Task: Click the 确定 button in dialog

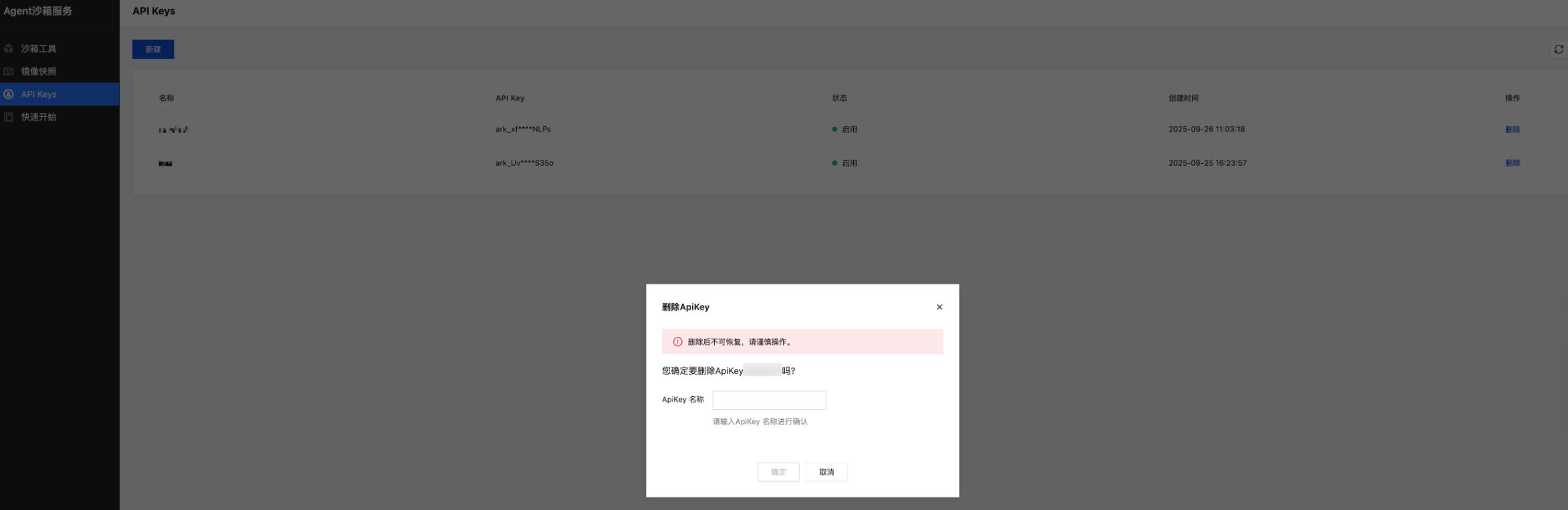Action: point(778,472)
